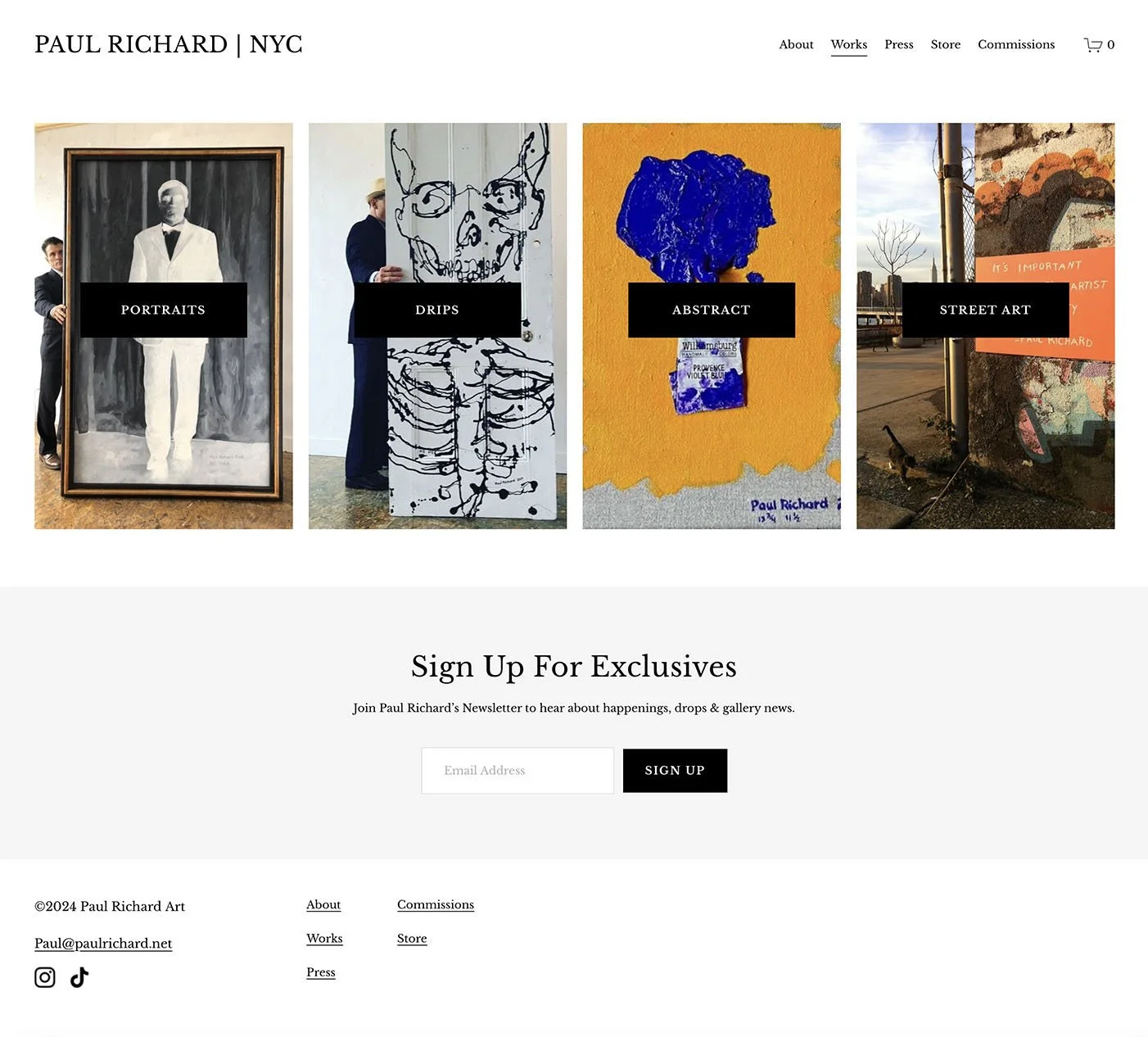Open the ABSTRACT gallery button
This screenshot has height=1037, width=1148.
pos(712,310)
